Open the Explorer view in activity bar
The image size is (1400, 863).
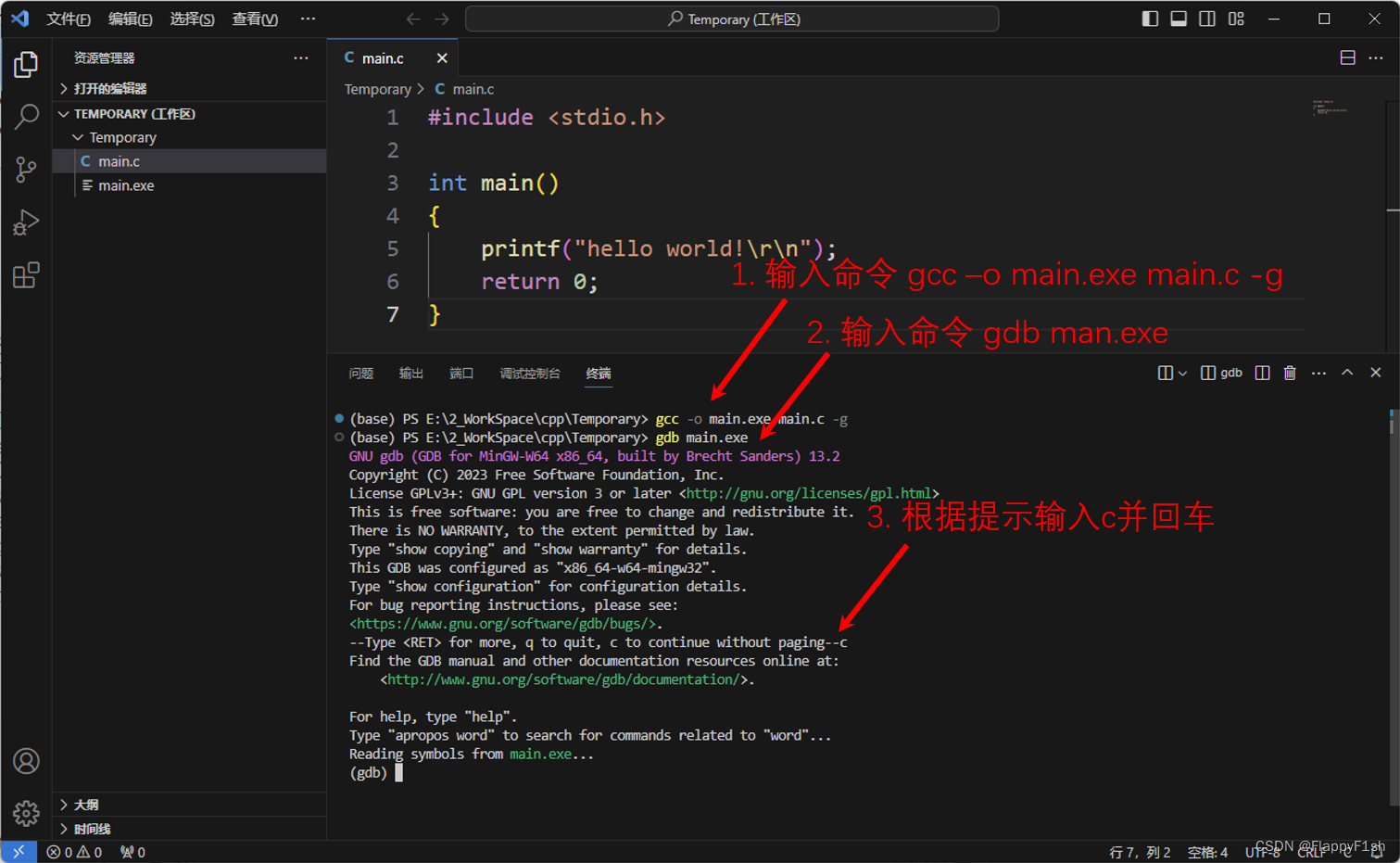coord(26,64)
